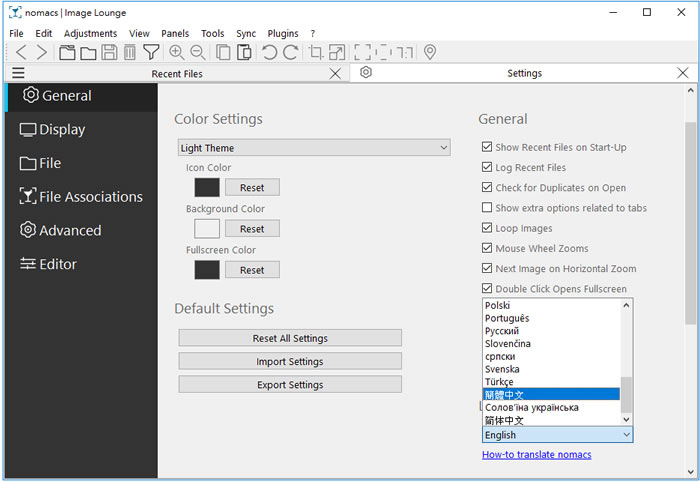Toggle Log Recent Files checkbox
The height and width of the screenshot is (482, 700).
click(487, 167)
